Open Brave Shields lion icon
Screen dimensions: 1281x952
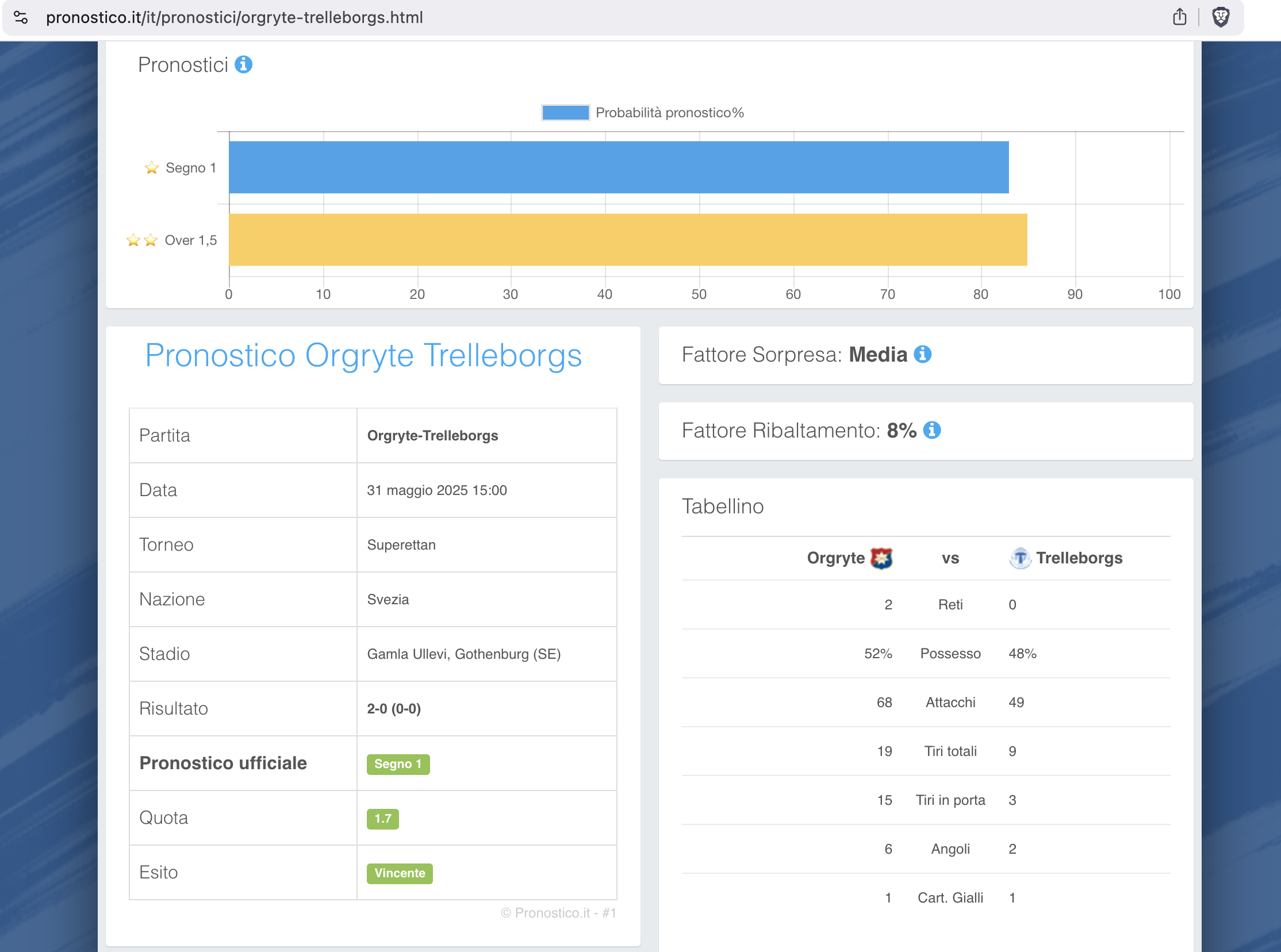click(1221, 17)
